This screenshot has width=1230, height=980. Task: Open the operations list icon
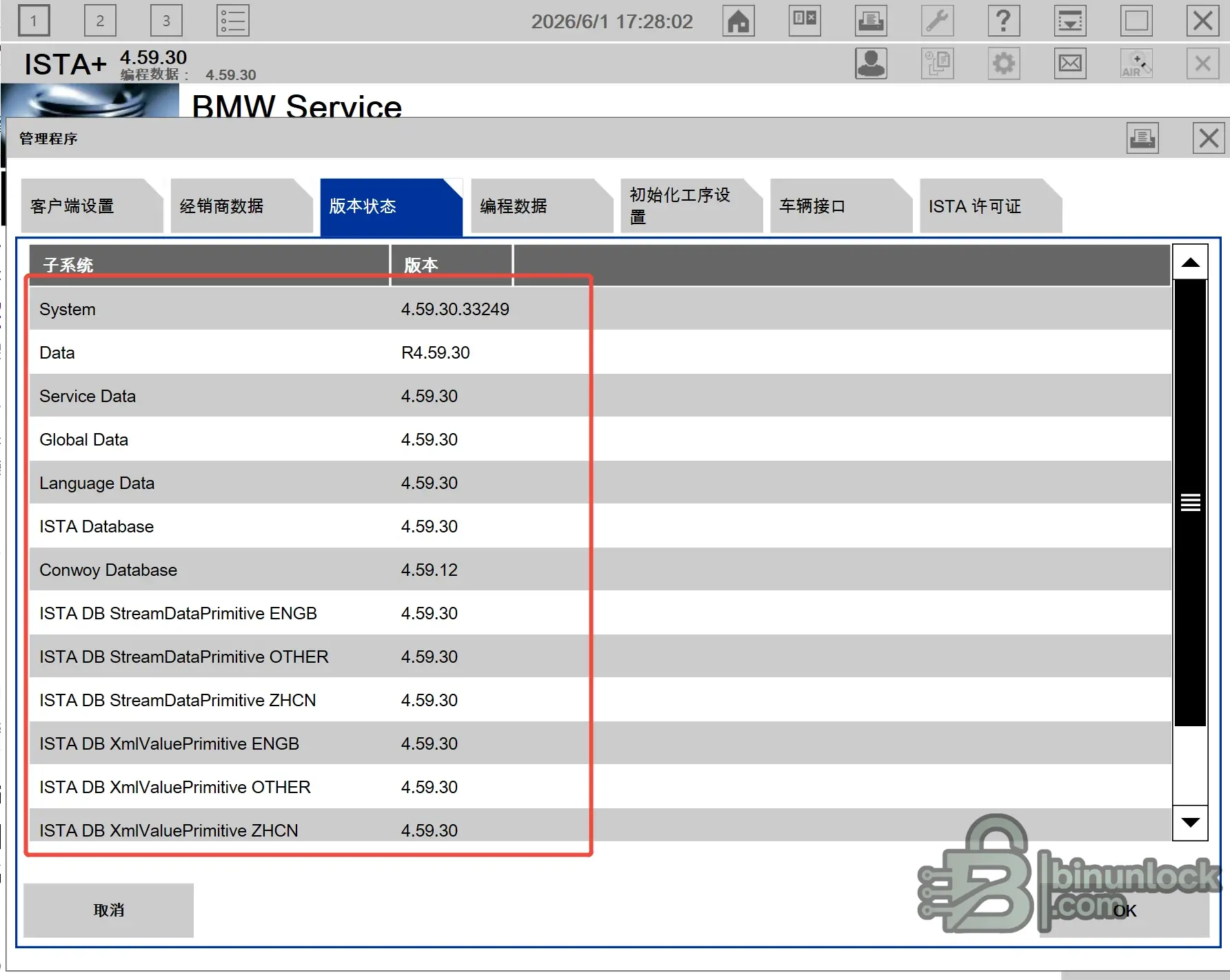[x=233, y=21]
